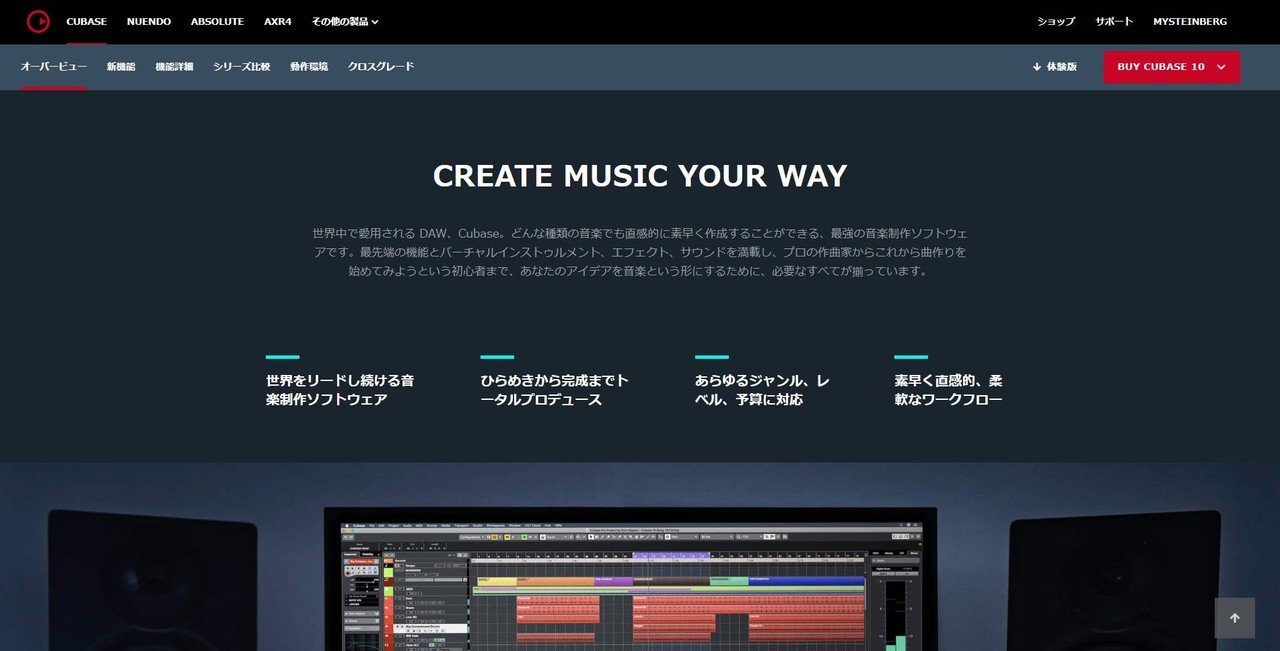
Task: Expand the BUY CUBASE 10 chevron dropdown
Action: tap(1222, 67)
